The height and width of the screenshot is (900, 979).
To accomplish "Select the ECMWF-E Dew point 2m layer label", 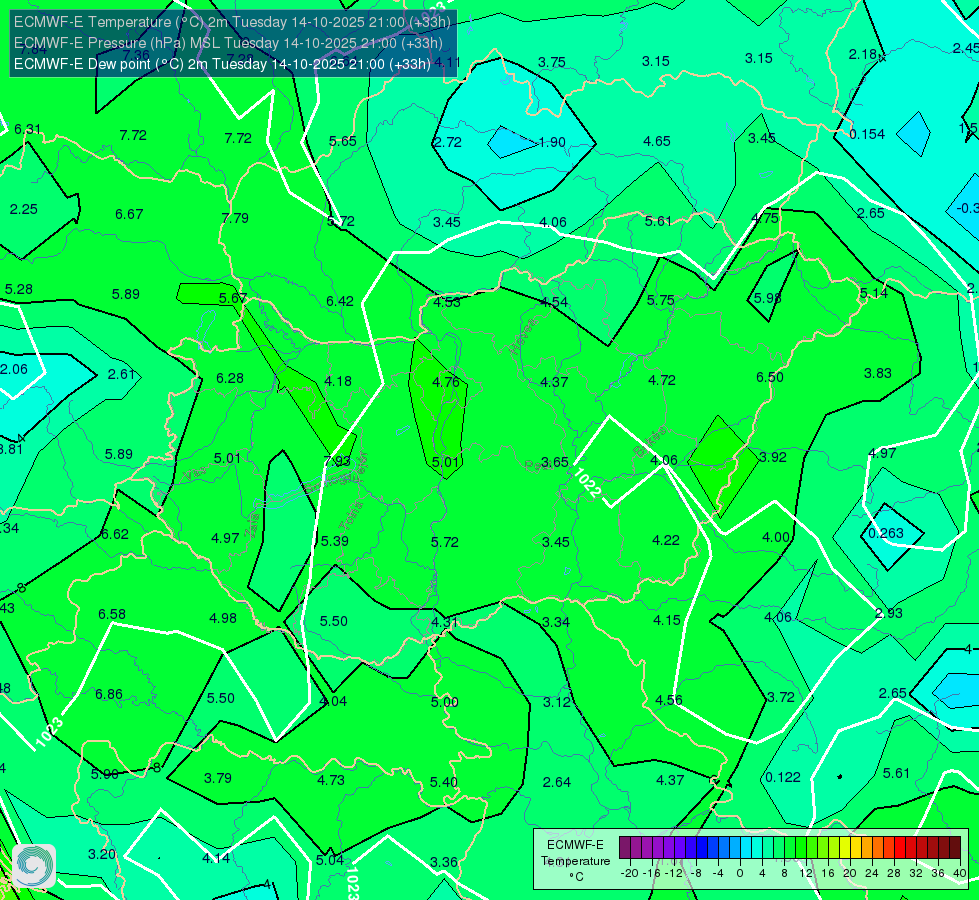I will coord(222,64).
